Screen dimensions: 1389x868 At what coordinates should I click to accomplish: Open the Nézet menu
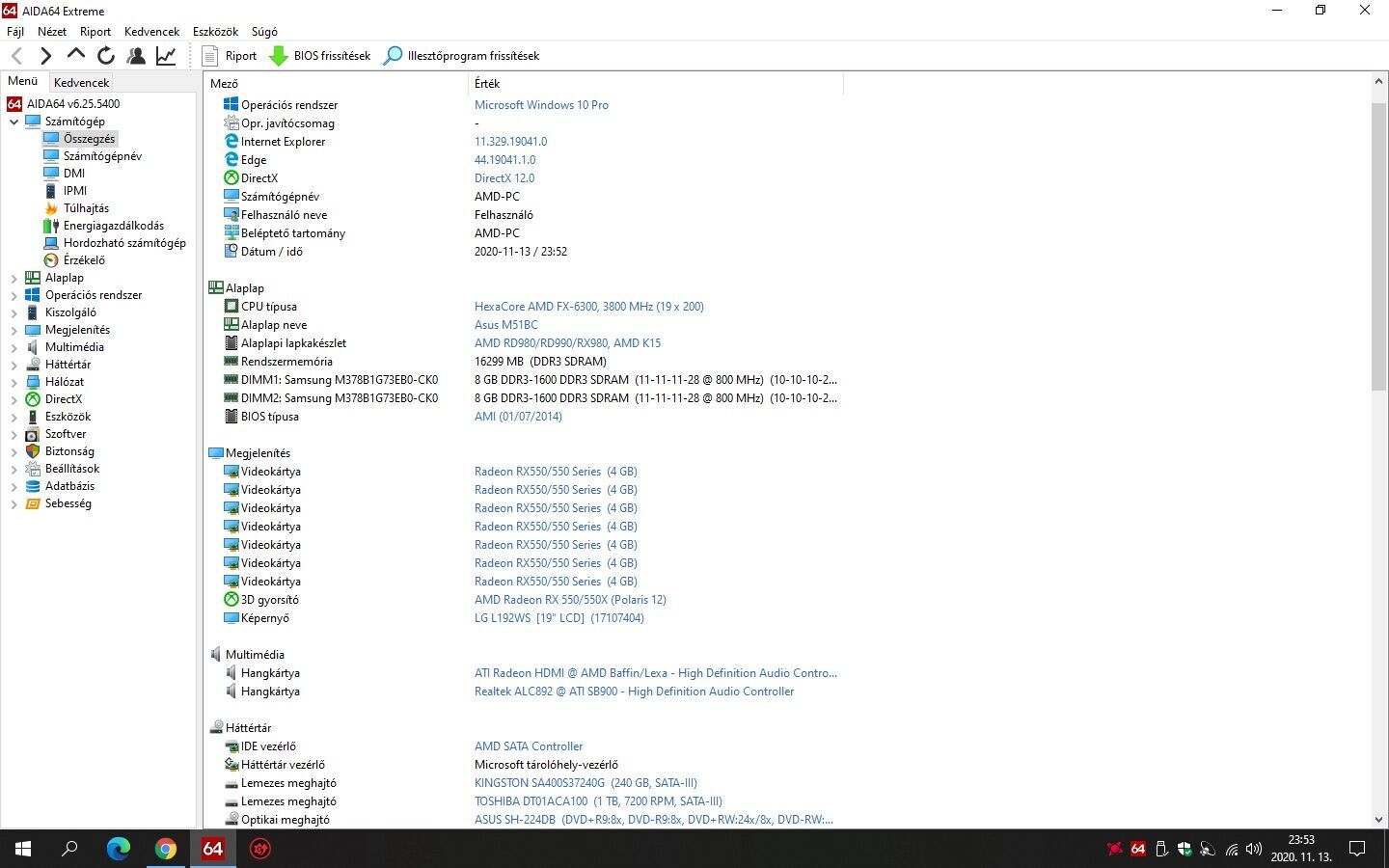52,32
